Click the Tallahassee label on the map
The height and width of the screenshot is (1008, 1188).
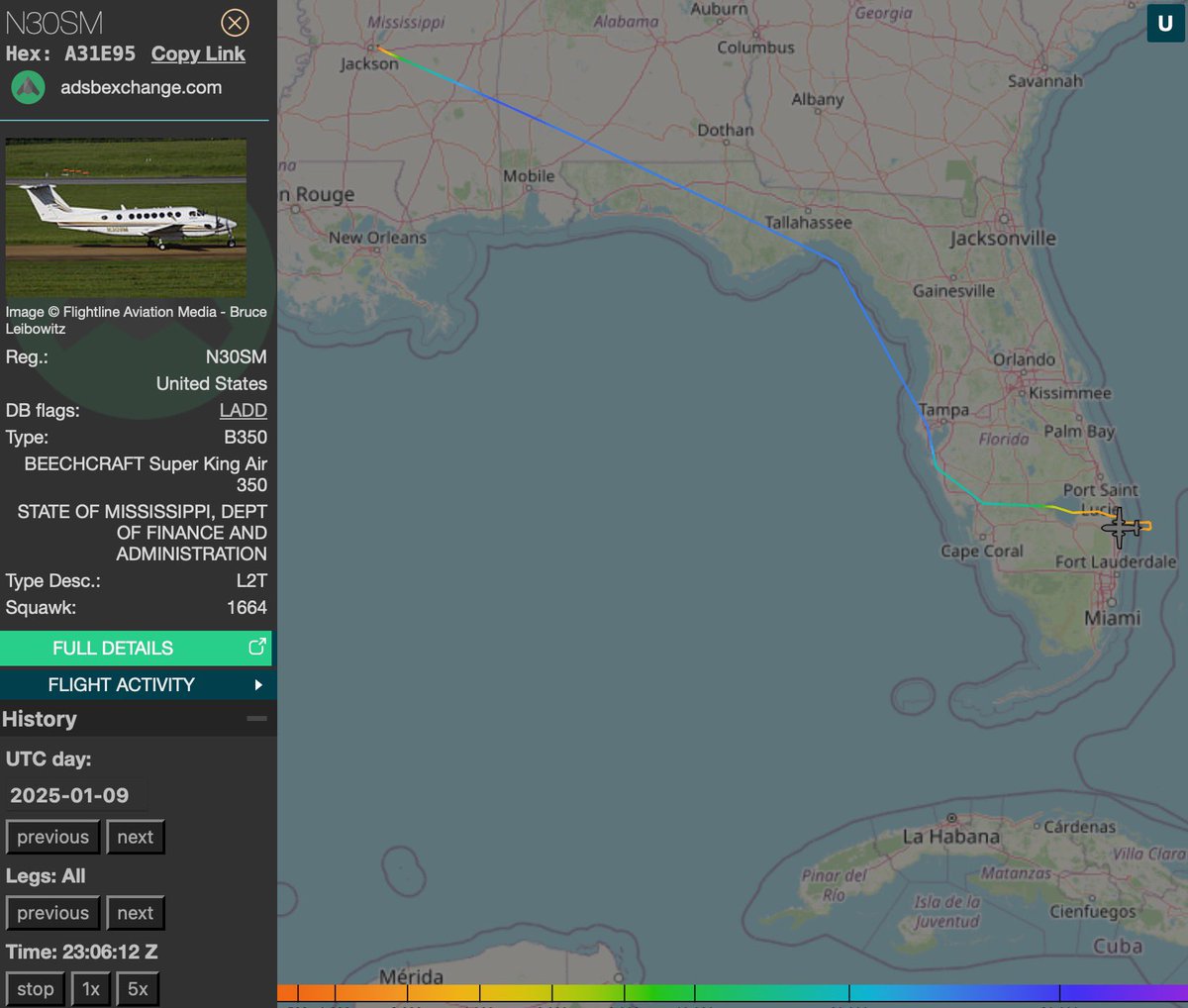(x=808, y=223)
